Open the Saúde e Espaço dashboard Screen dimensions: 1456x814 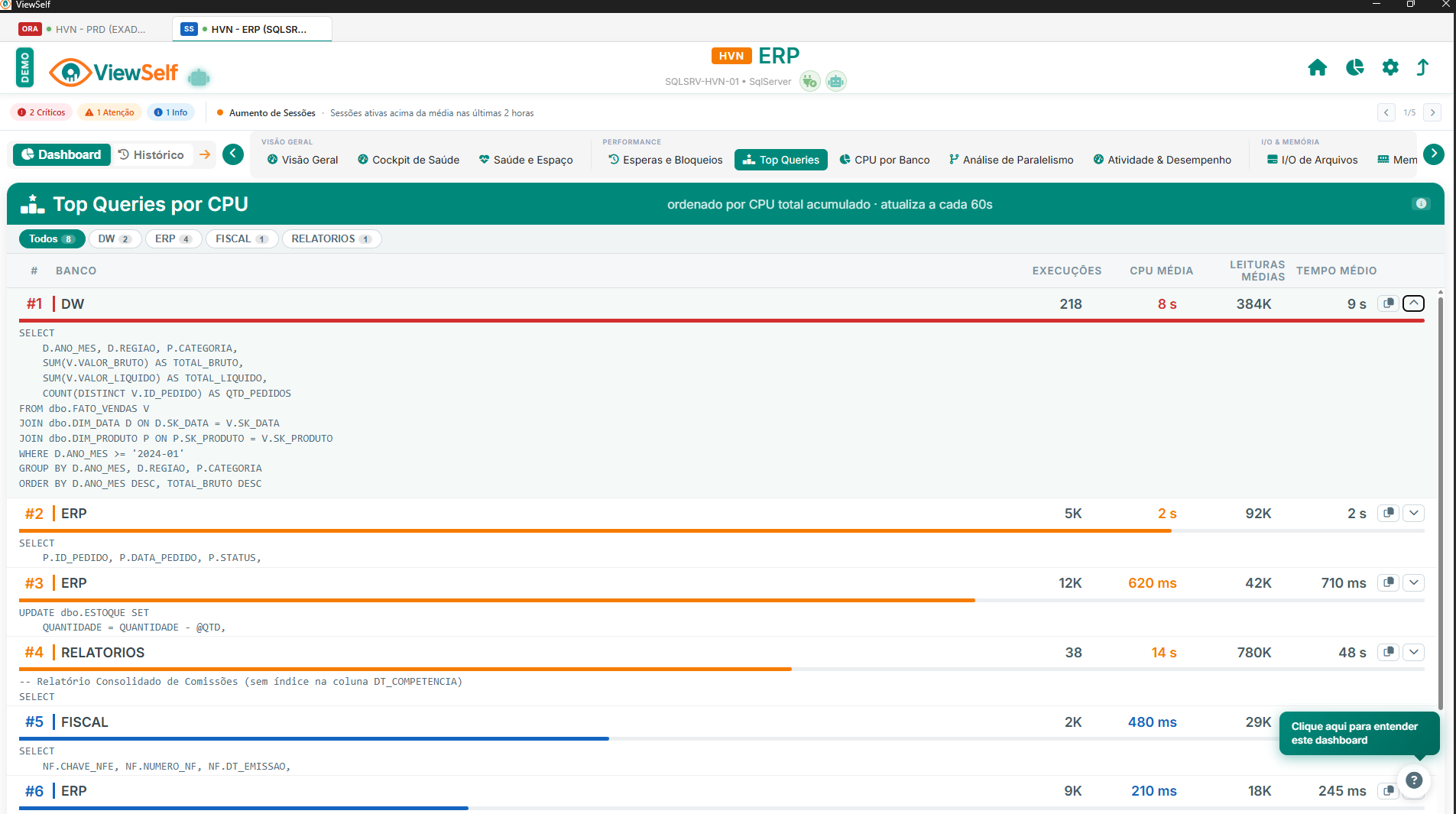point(526,160)
